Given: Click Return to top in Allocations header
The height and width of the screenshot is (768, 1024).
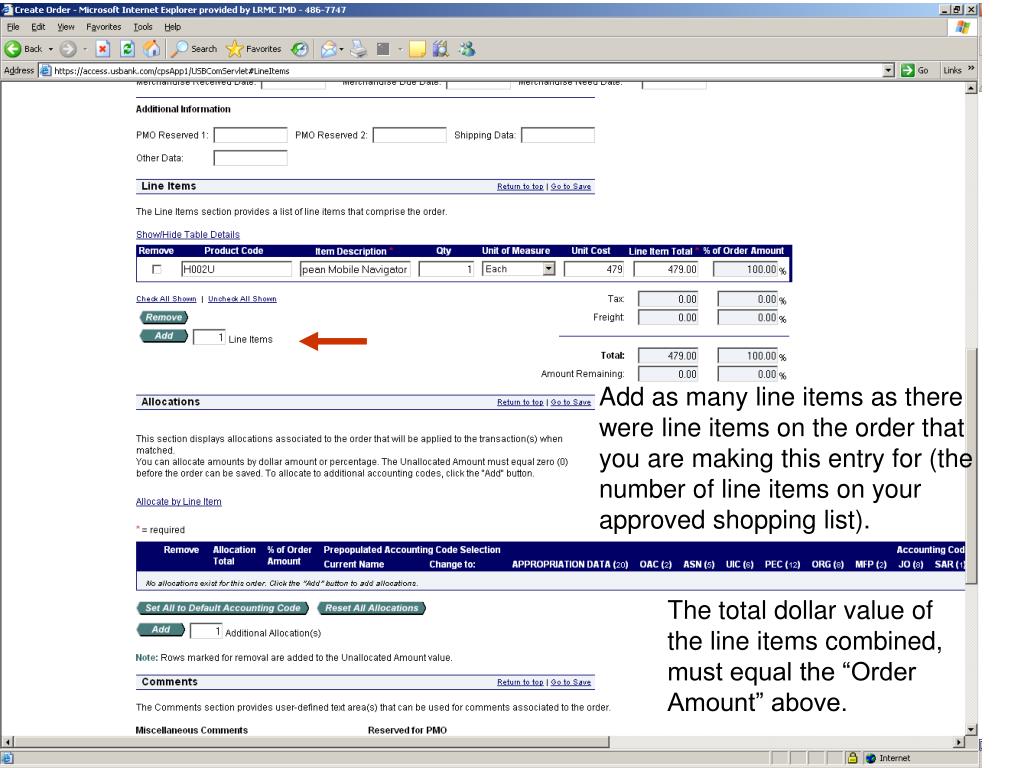Looking at the screenshot, I should click(x=520, y=402).
